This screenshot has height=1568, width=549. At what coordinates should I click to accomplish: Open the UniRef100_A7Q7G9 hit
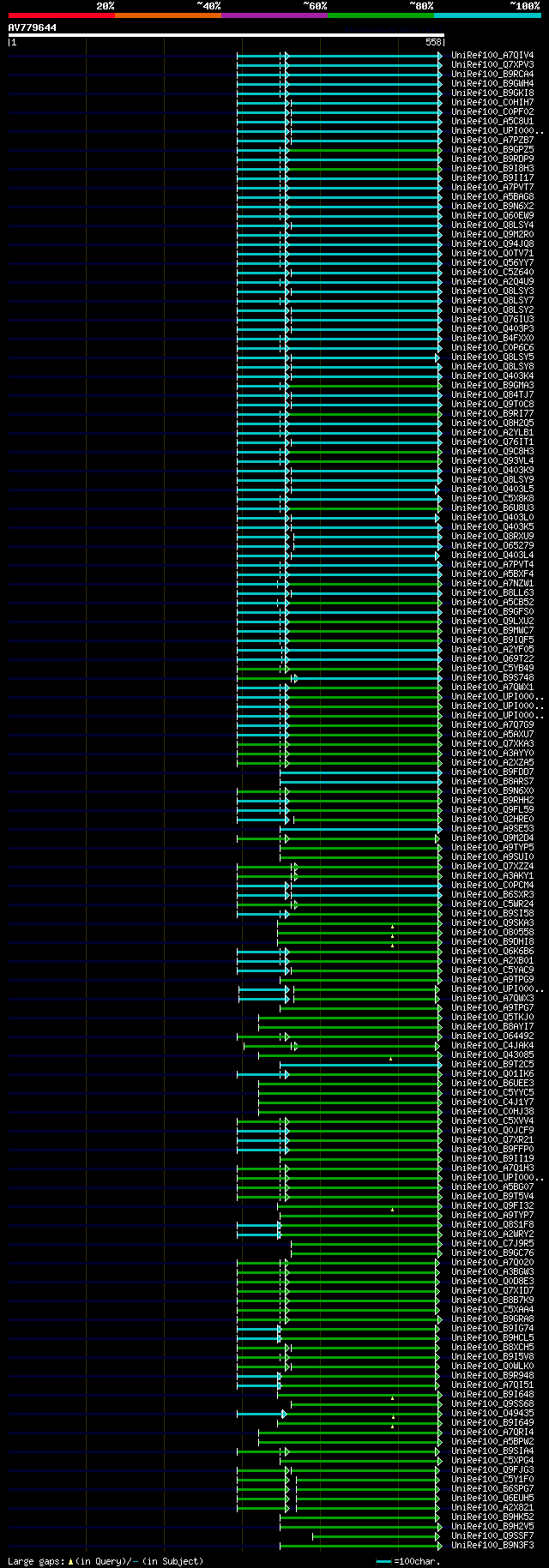492,724
